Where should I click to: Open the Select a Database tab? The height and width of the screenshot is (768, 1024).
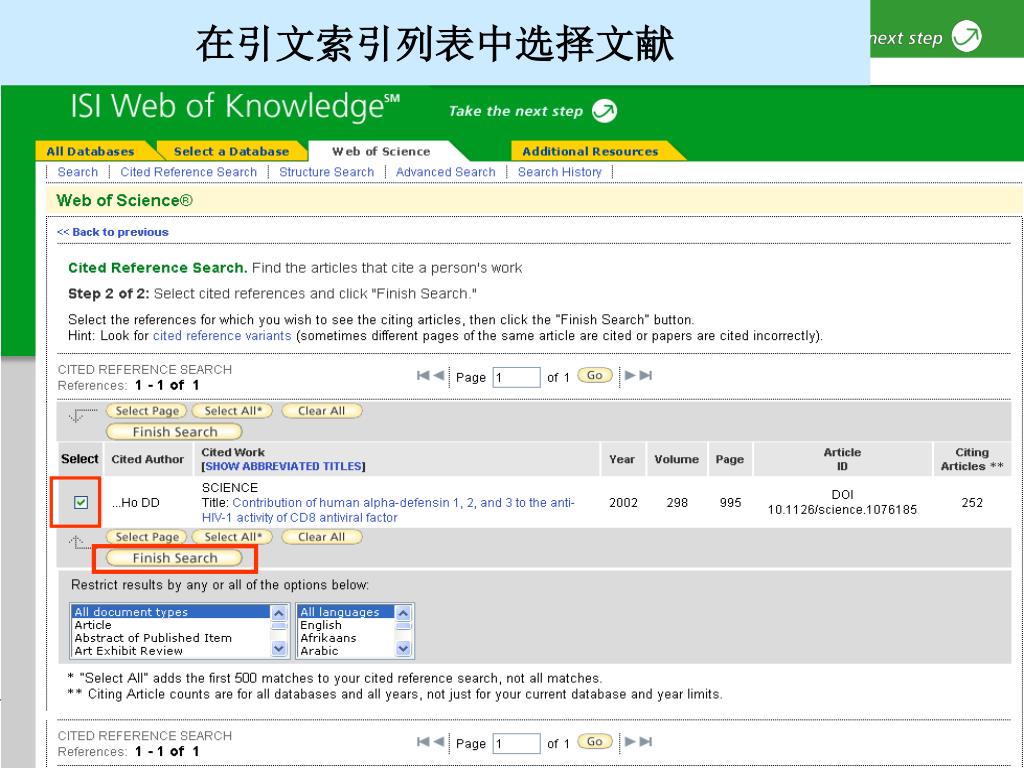pos(231,152)
